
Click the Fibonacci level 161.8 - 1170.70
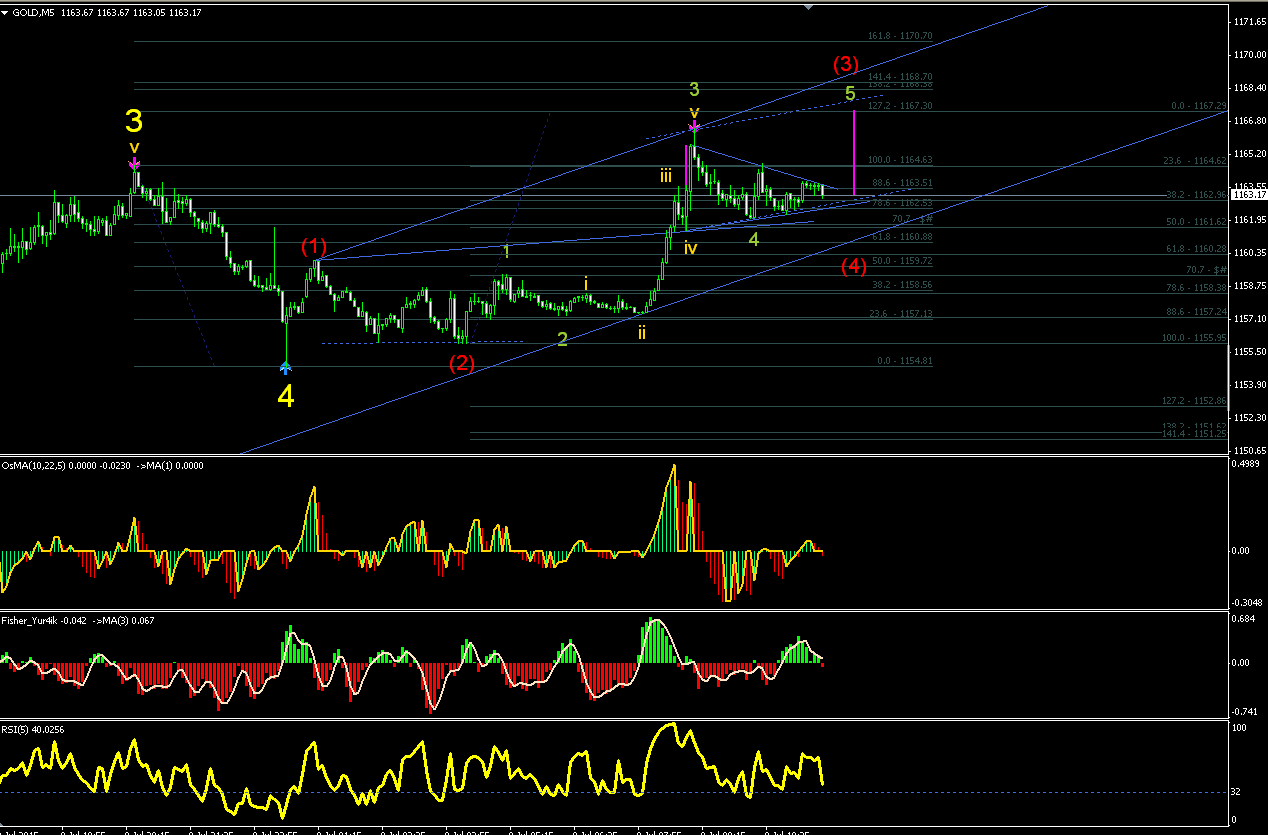pos(900,36)
